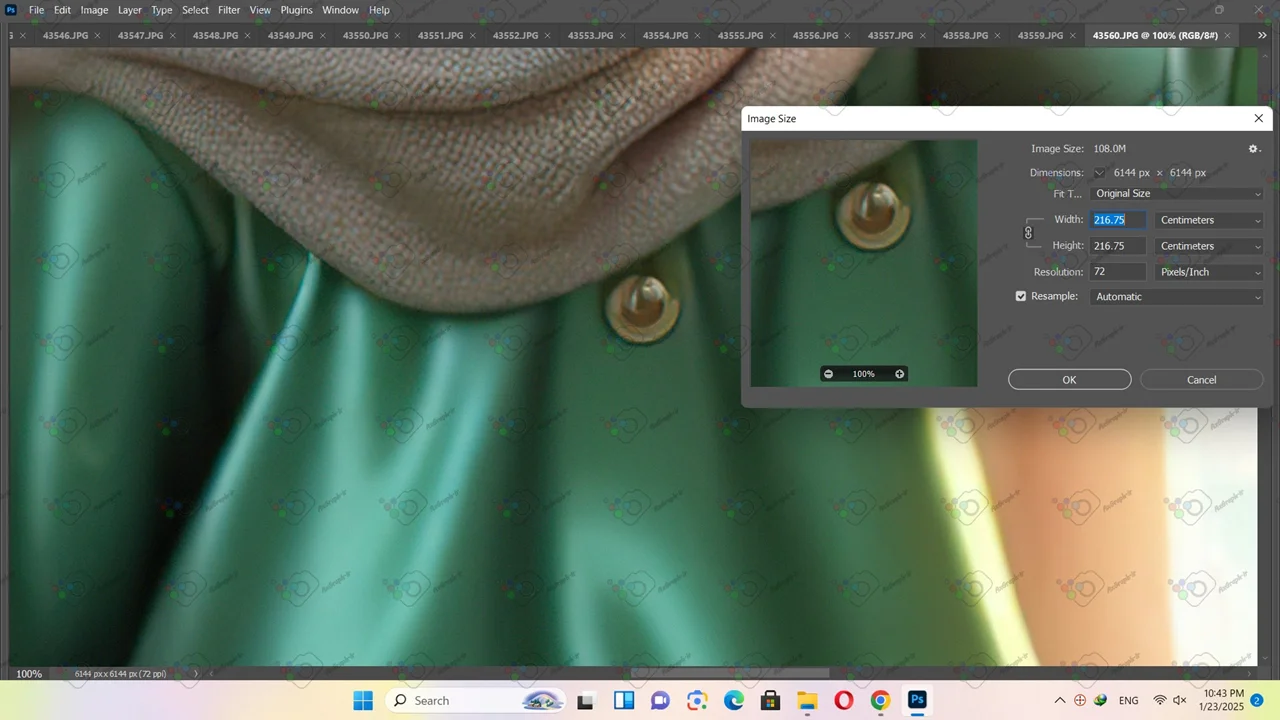Expand the Dimensions unit dropdown arrow
Image resolution: width=1280 pixels, height=720 pixels.
[x=1099, y=173]
